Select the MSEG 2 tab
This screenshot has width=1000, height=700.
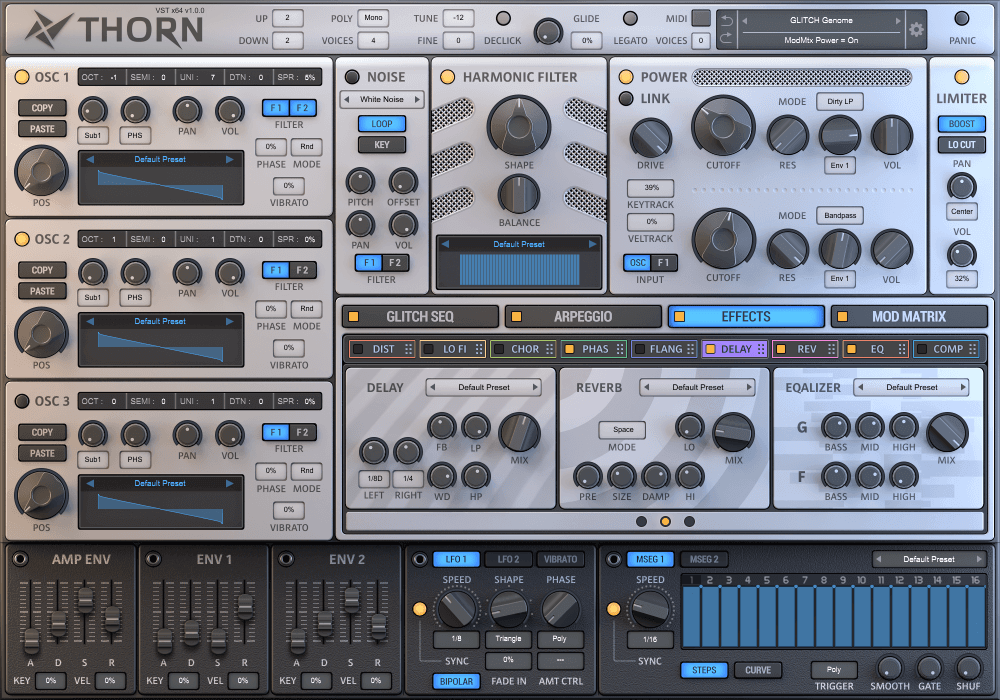(x=704, y=559)
